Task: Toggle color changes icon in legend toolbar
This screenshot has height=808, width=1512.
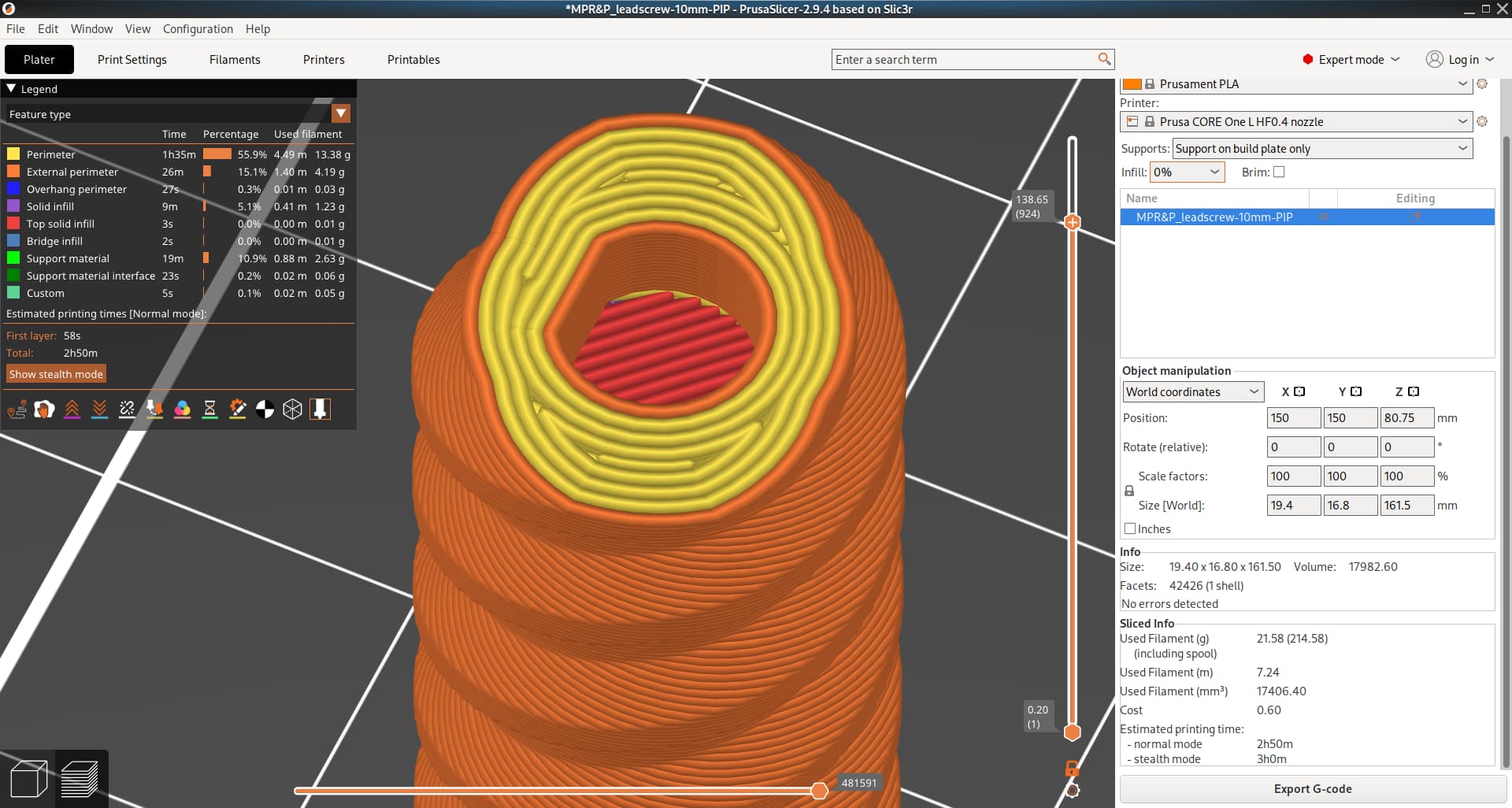Action: click(182, 410)
